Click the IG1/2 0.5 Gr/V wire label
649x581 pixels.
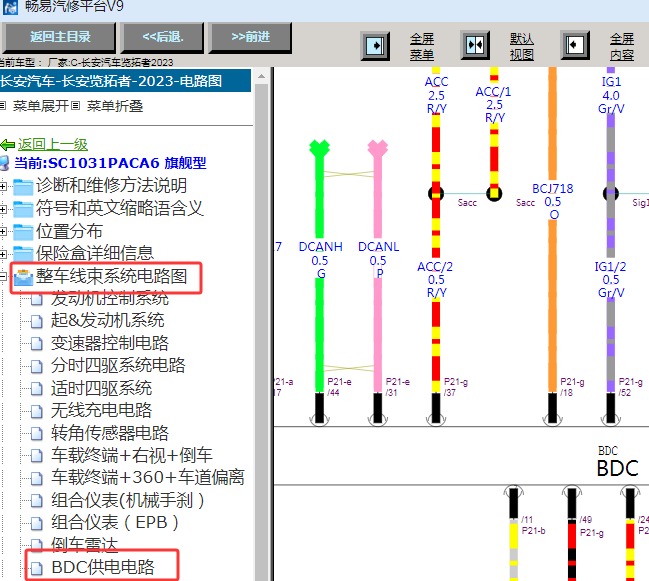click(611, 280)
